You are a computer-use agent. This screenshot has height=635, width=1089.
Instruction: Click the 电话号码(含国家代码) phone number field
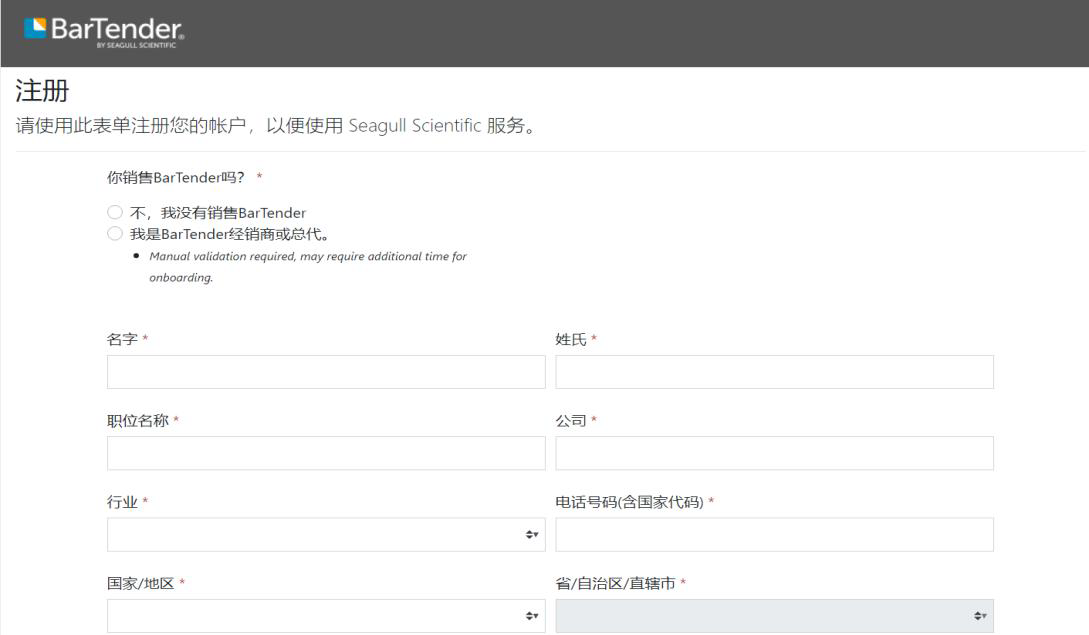[x=774, y=534]
